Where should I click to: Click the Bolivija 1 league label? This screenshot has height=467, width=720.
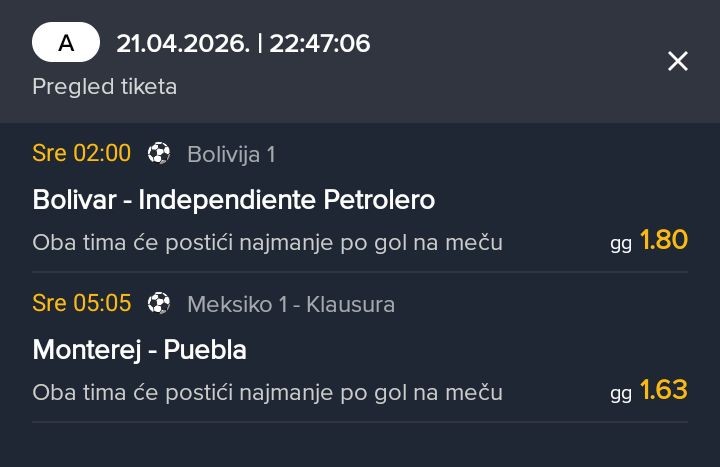pyautogui.click(x=231, y=154)
